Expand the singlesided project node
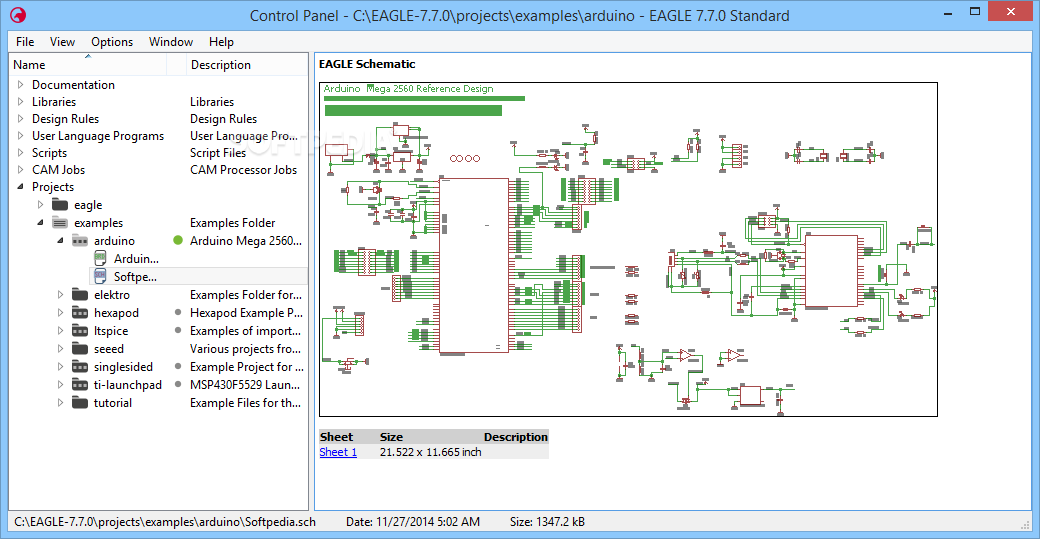This screenshot has height=539, width=1040. click(60, 366)
